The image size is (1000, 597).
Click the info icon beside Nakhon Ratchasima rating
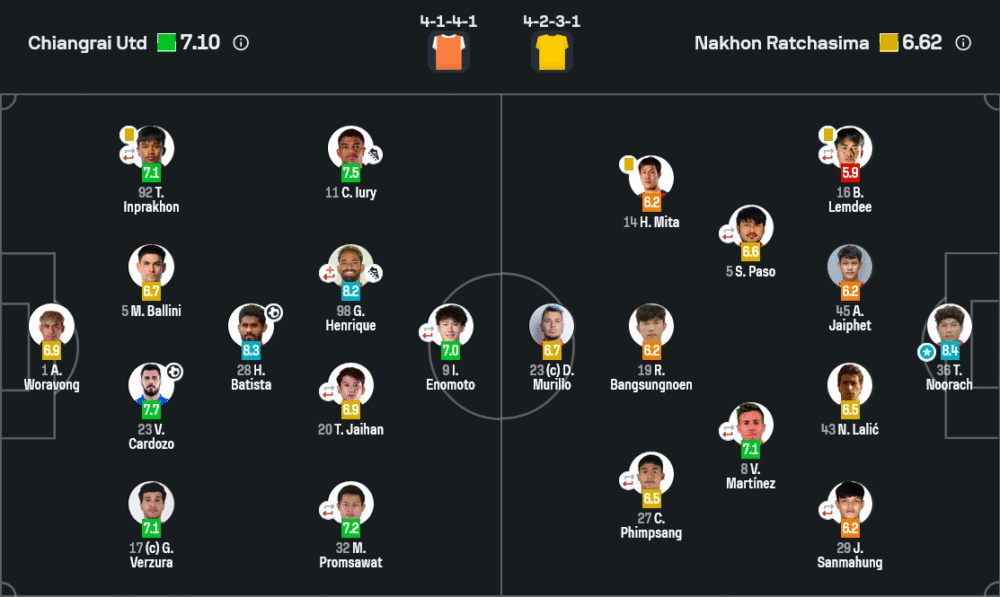(963, 43)
